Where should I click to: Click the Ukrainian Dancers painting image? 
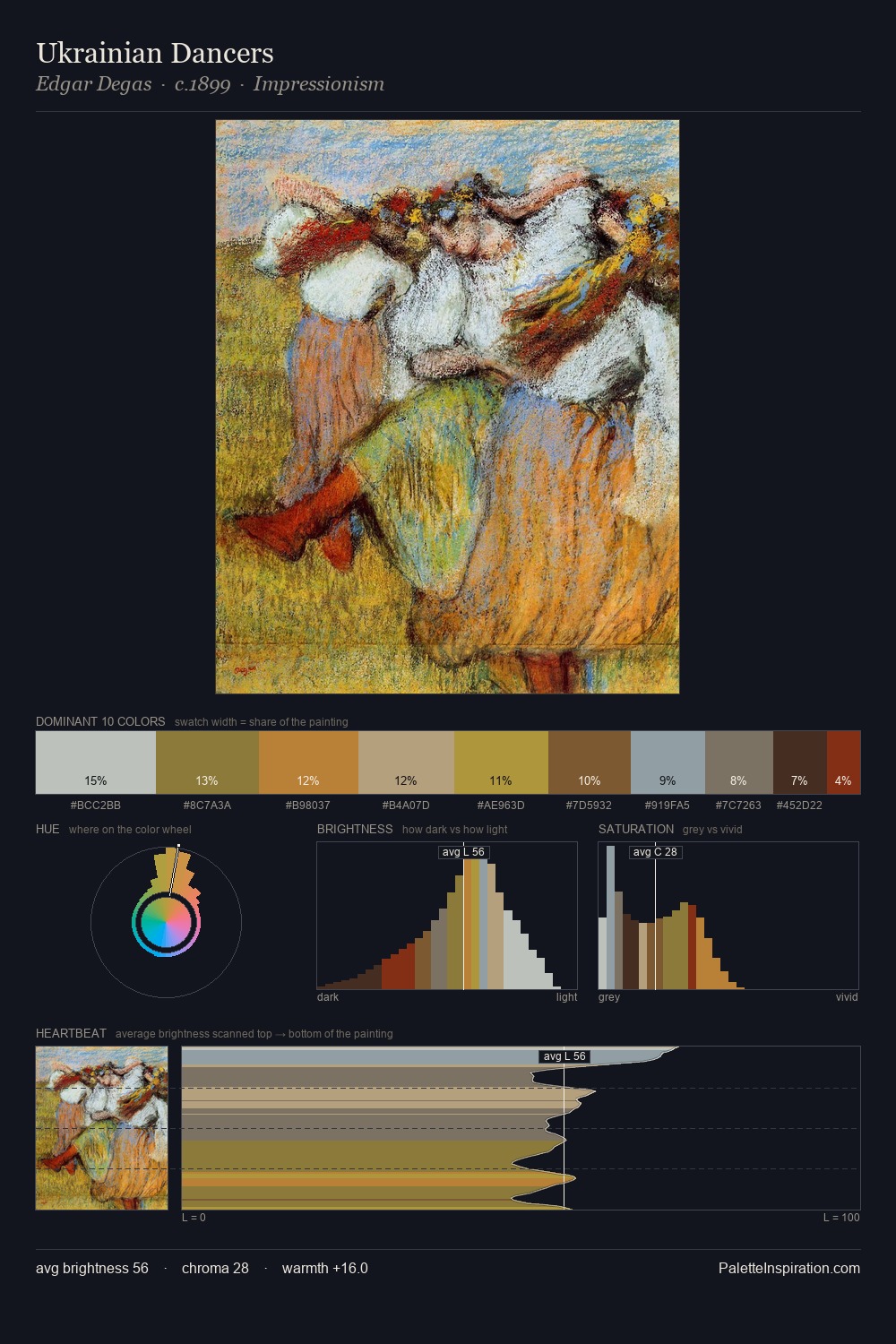(x=447, y=407)
